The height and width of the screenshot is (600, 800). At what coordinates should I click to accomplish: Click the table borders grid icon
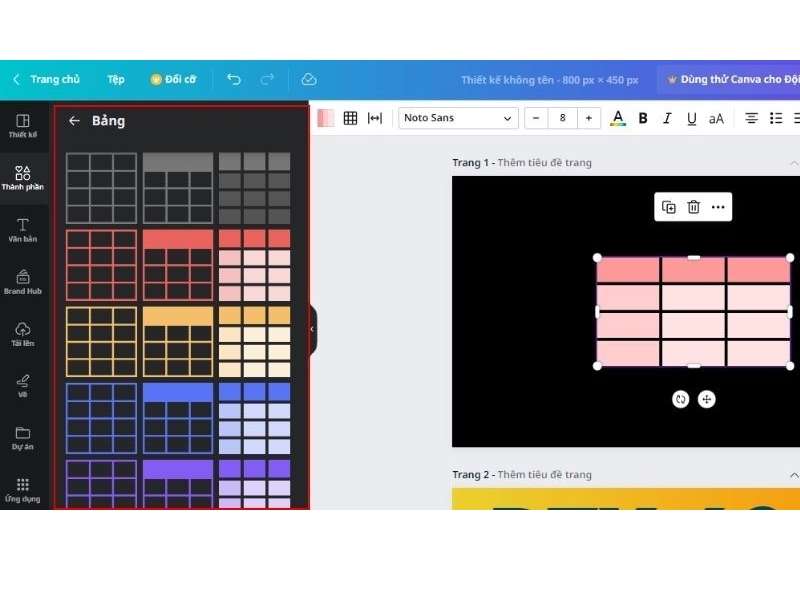[350, 118]
